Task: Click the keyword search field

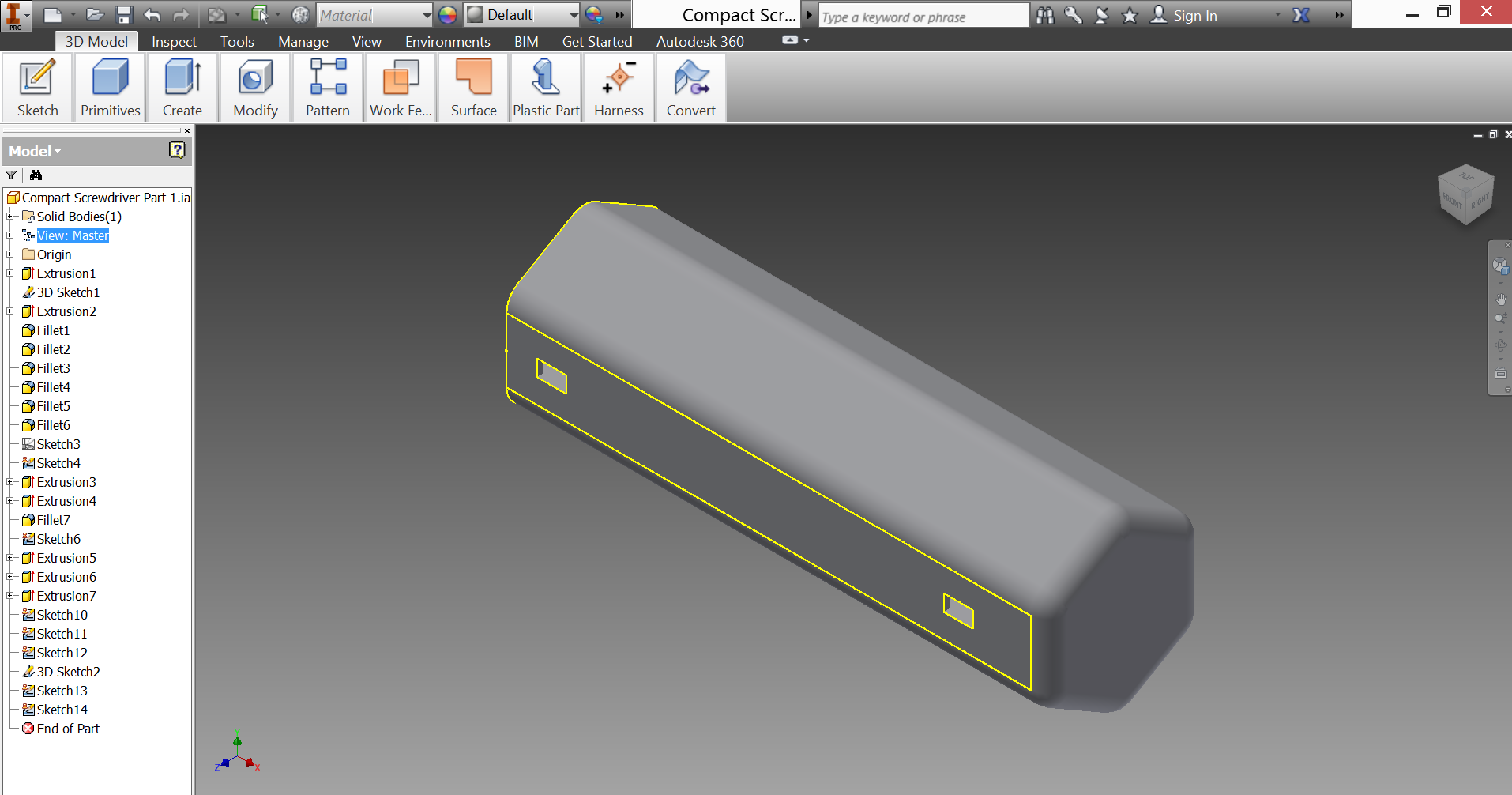Action: tap(923, 17)
